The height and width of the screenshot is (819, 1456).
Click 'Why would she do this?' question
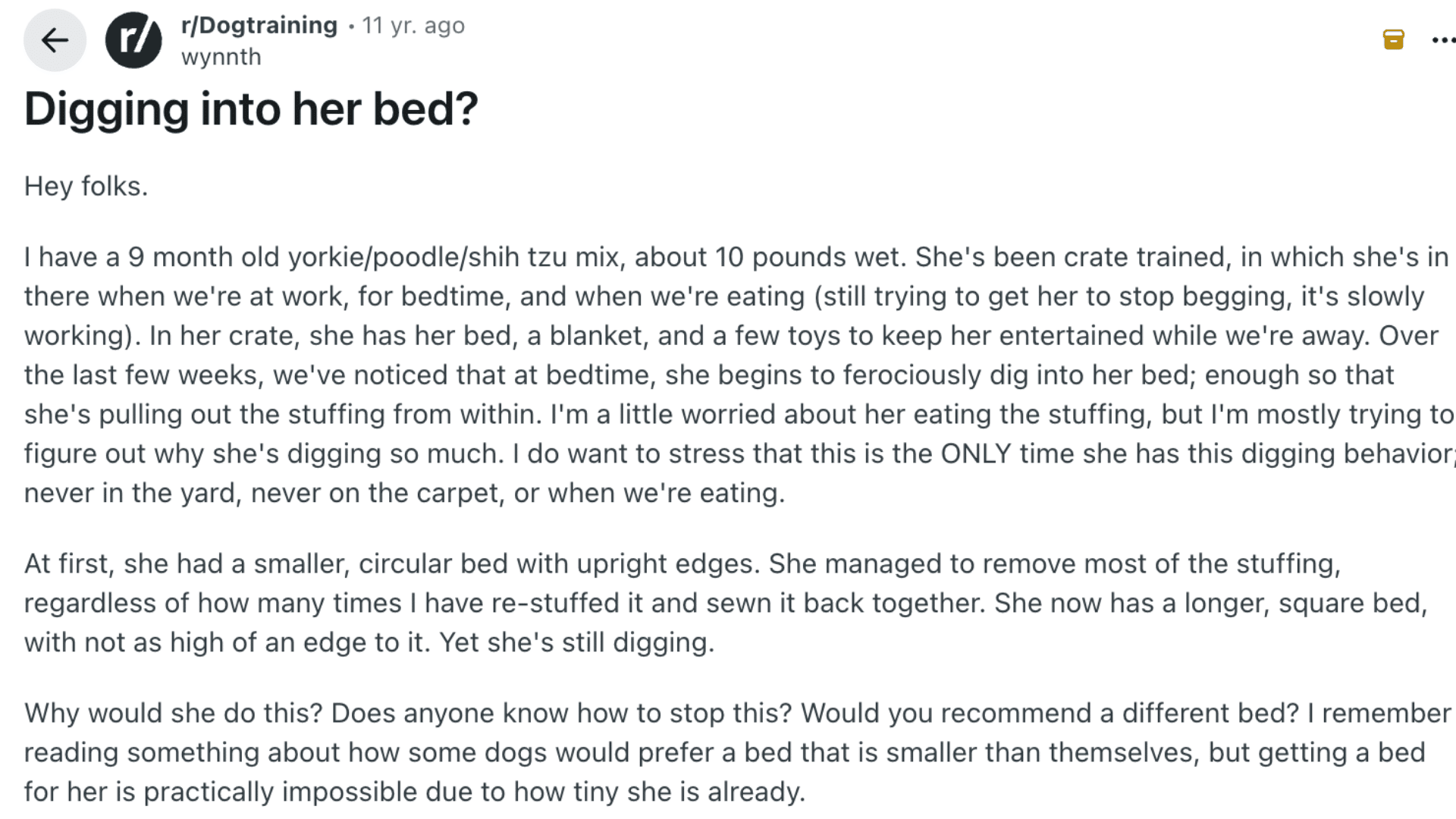tap(174, 713)
